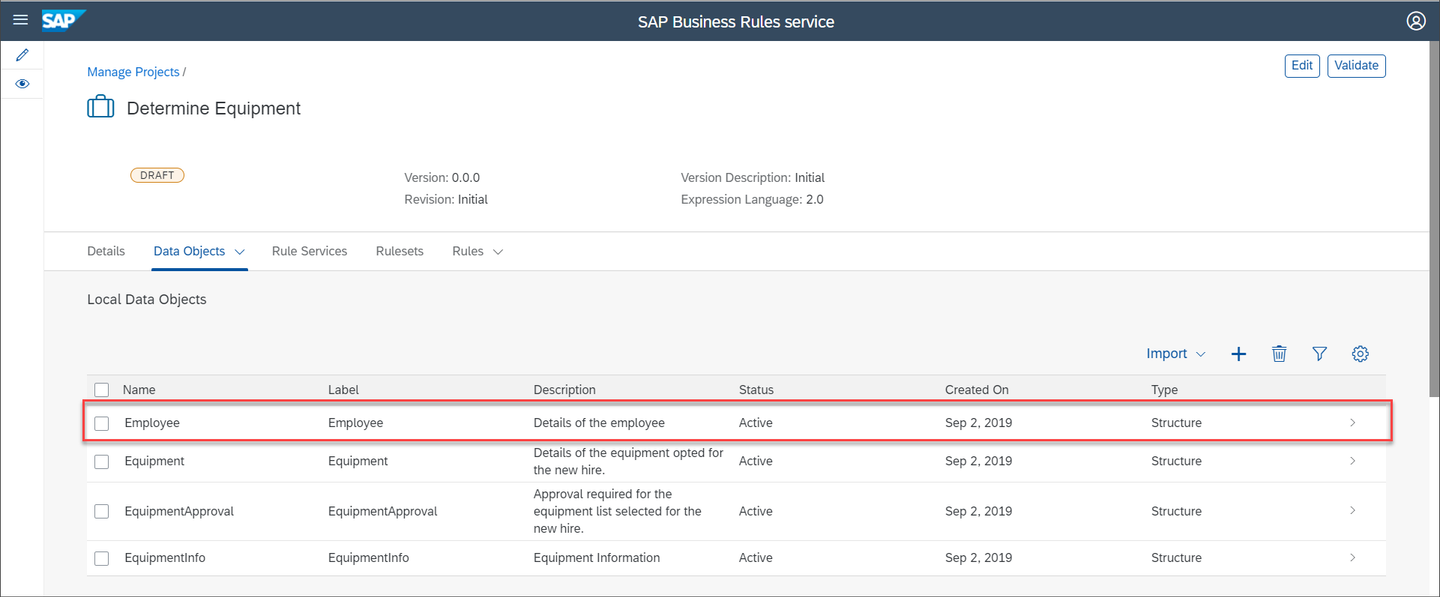1440x597 pixels.
Task: Click the Employee name cell
Action: pyautogui.click(x=152, y=423)
